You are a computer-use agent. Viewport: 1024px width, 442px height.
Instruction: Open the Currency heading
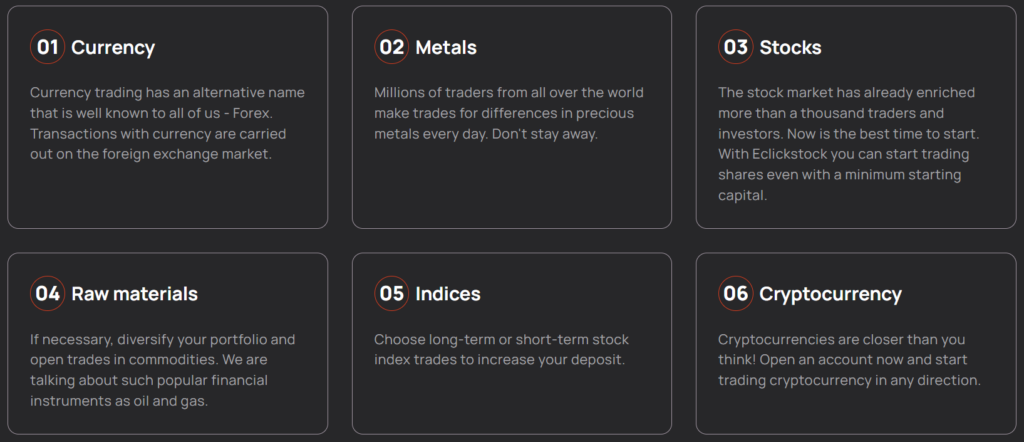113,47
